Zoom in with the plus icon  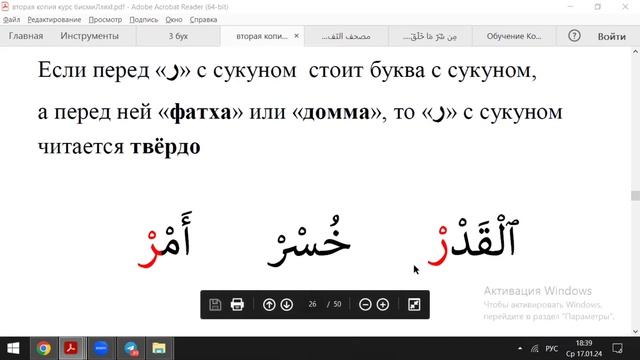coord(382,304)
